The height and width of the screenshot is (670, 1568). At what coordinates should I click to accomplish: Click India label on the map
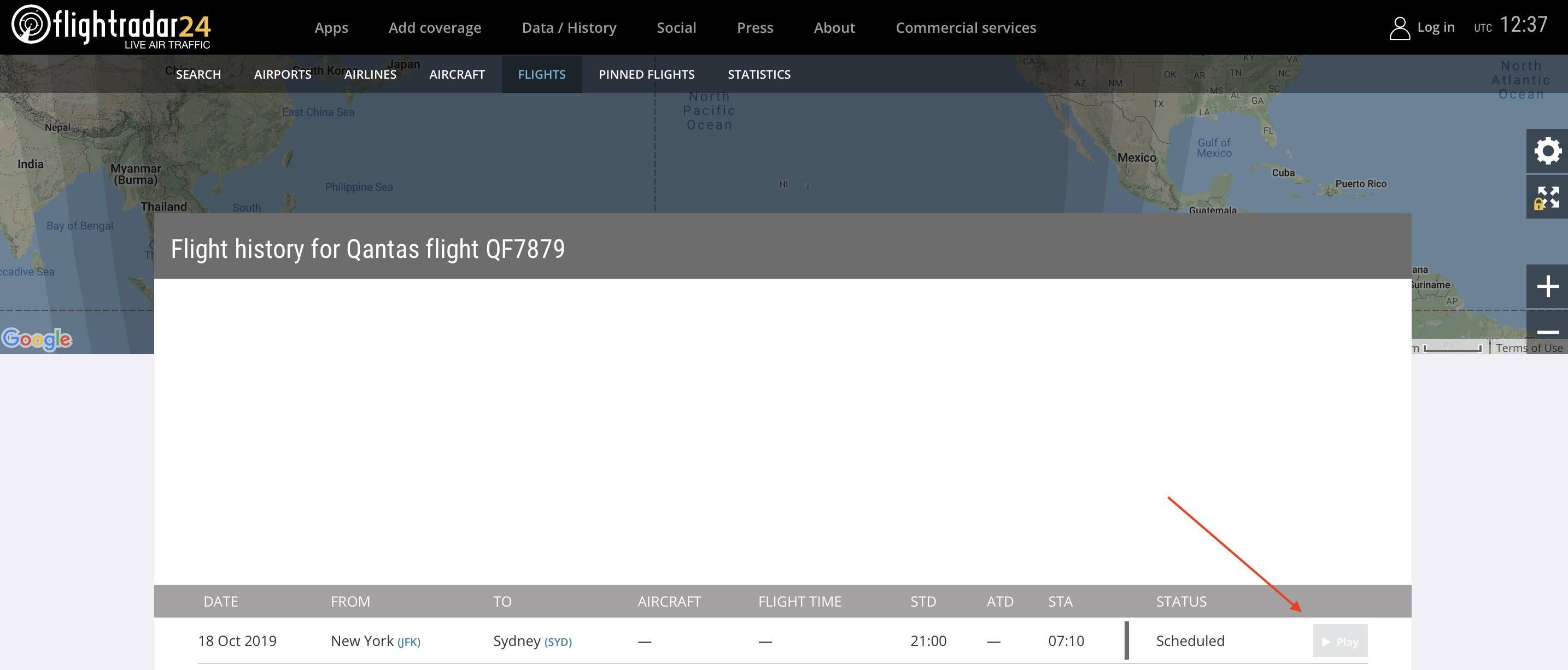(31, 164)
